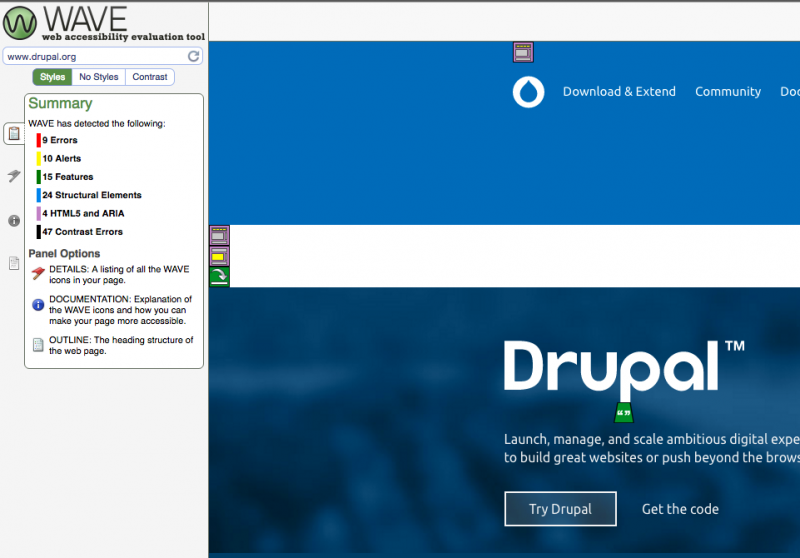Click the document icon beside OUTLINE
Image resolution: width=800 pixels, height=558 pixels.
38,345
